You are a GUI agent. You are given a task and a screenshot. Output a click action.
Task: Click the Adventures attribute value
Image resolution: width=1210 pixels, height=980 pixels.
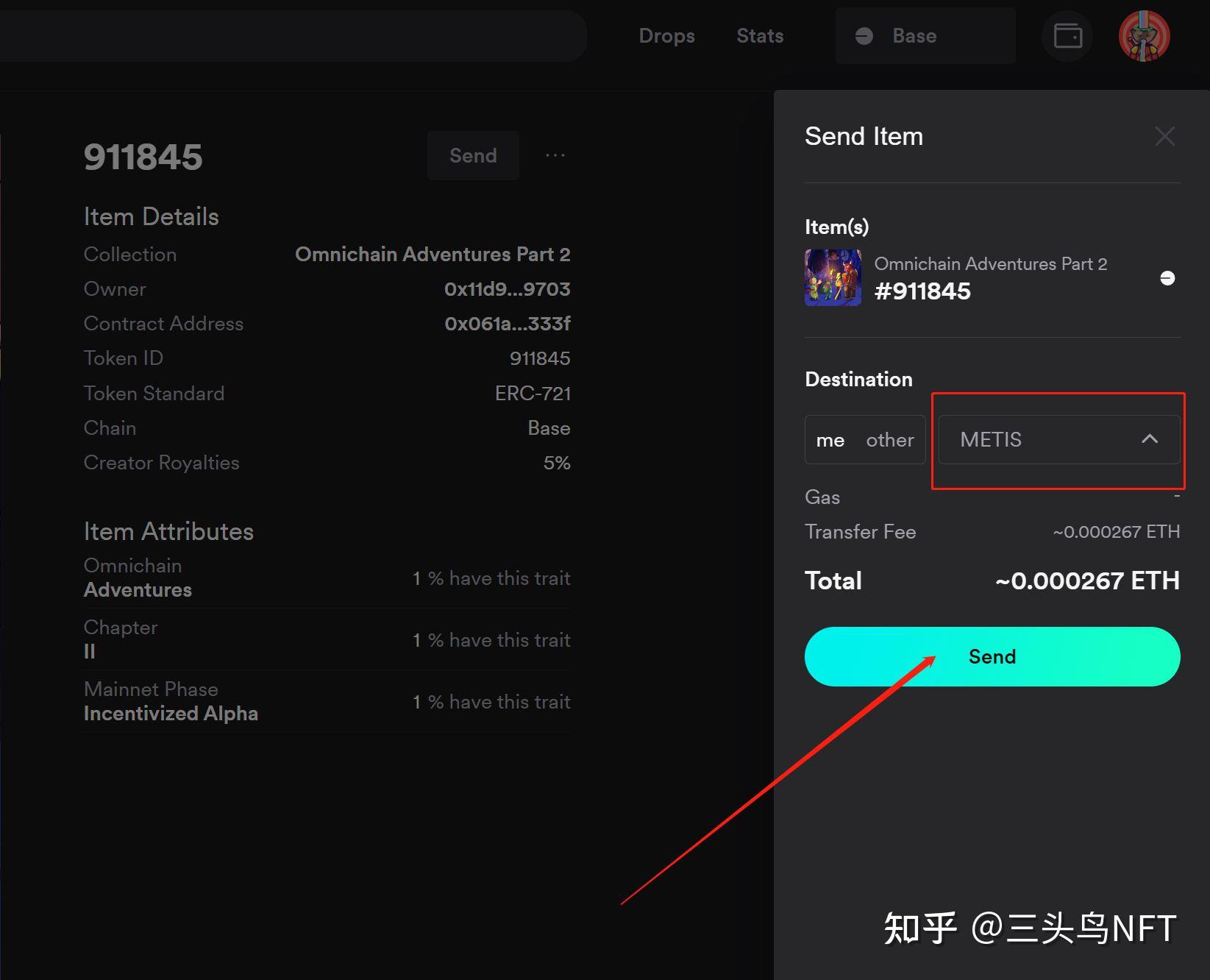click(138, 590)
